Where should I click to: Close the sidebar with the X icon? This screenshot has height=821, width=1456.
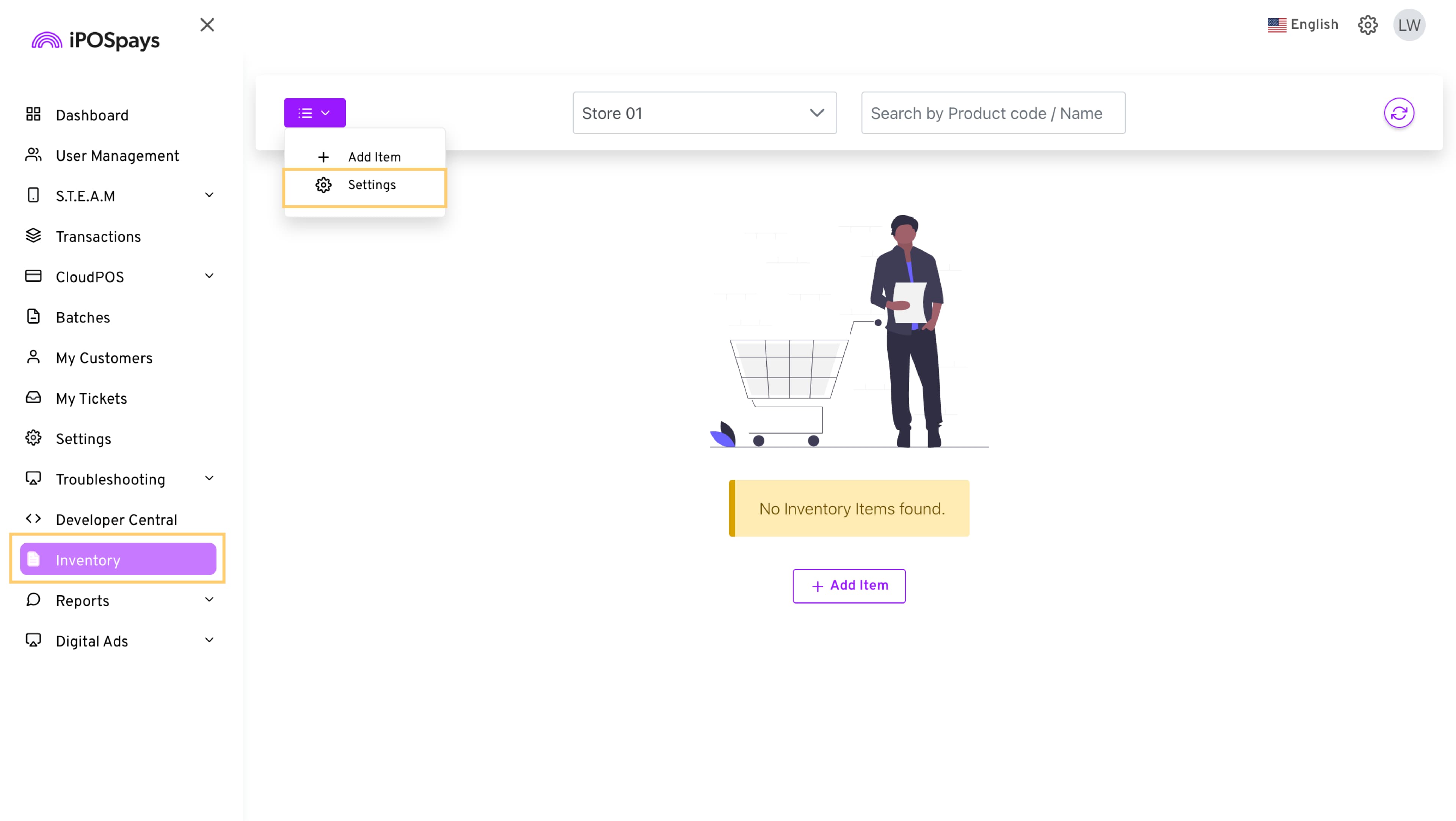(x=207, y=25)
